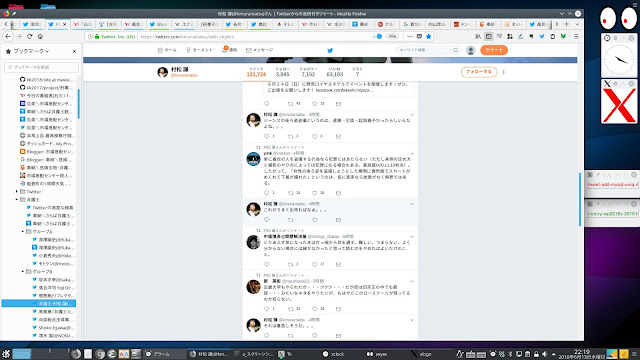This screenshot has width=640, height=360.
Task: Open メッセージ messages on Twitter
Action: pos(260,50)
